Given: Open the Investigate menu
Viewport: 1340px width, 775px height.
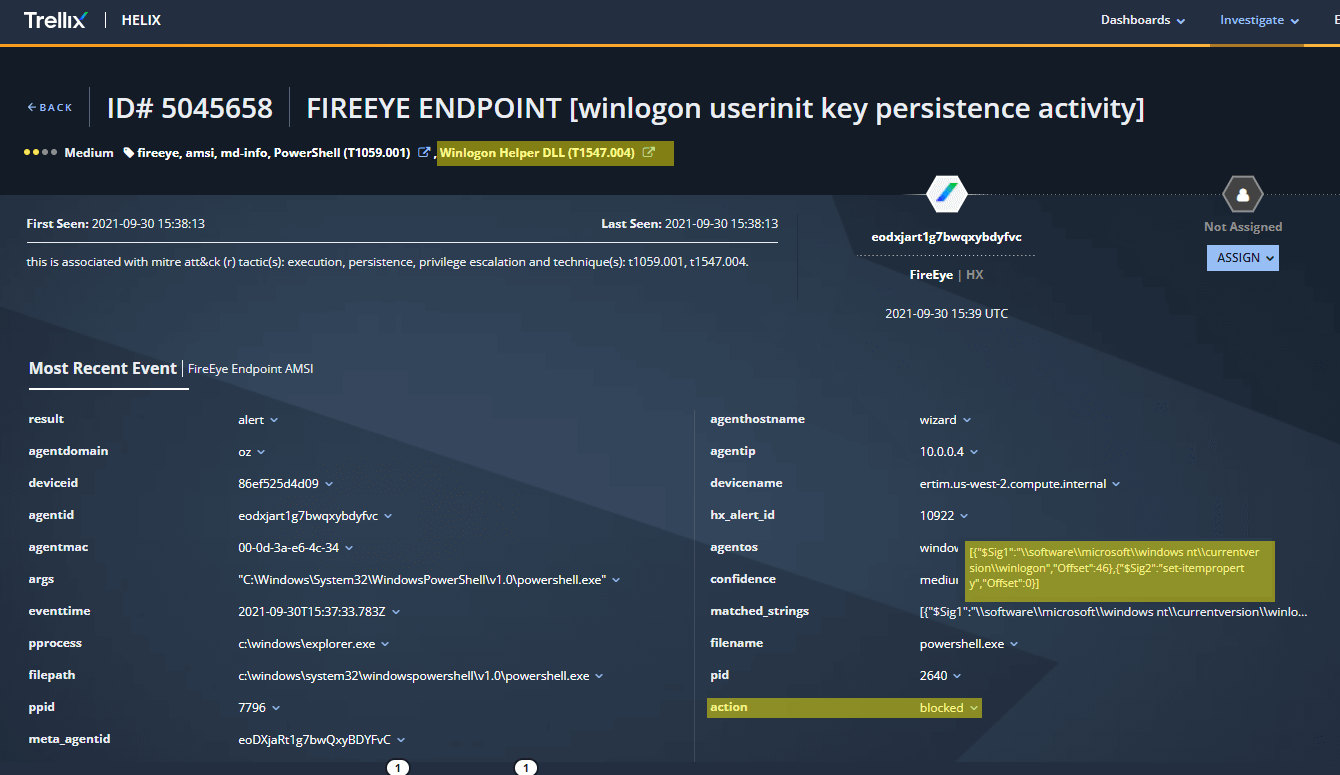Looking at the screenshot, I should [1259, 20].
